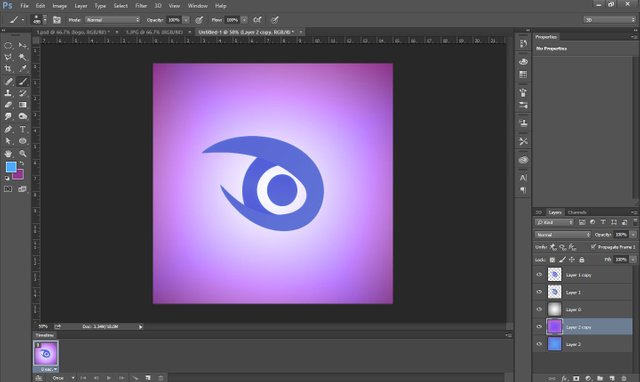Hide Layer 1 using its eye icon

click(x=539, y=292)
